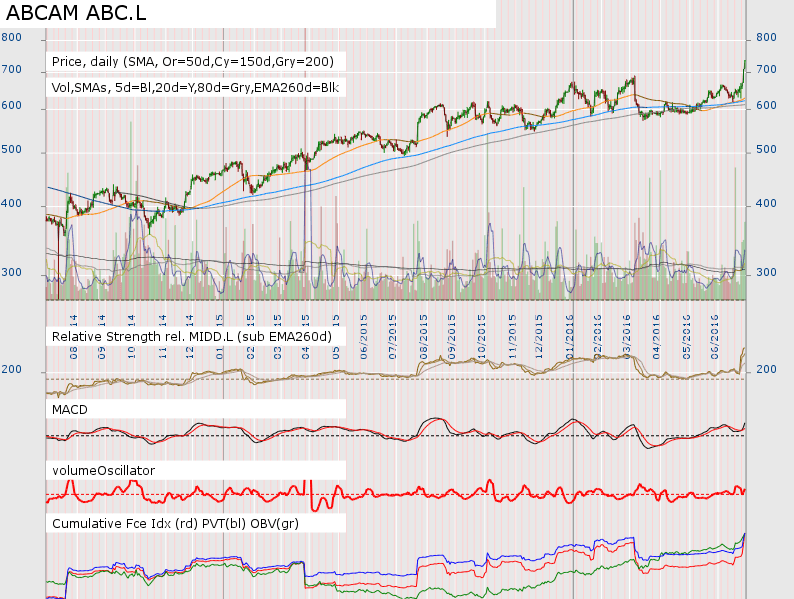Select the 05/2016 date label

687,337
